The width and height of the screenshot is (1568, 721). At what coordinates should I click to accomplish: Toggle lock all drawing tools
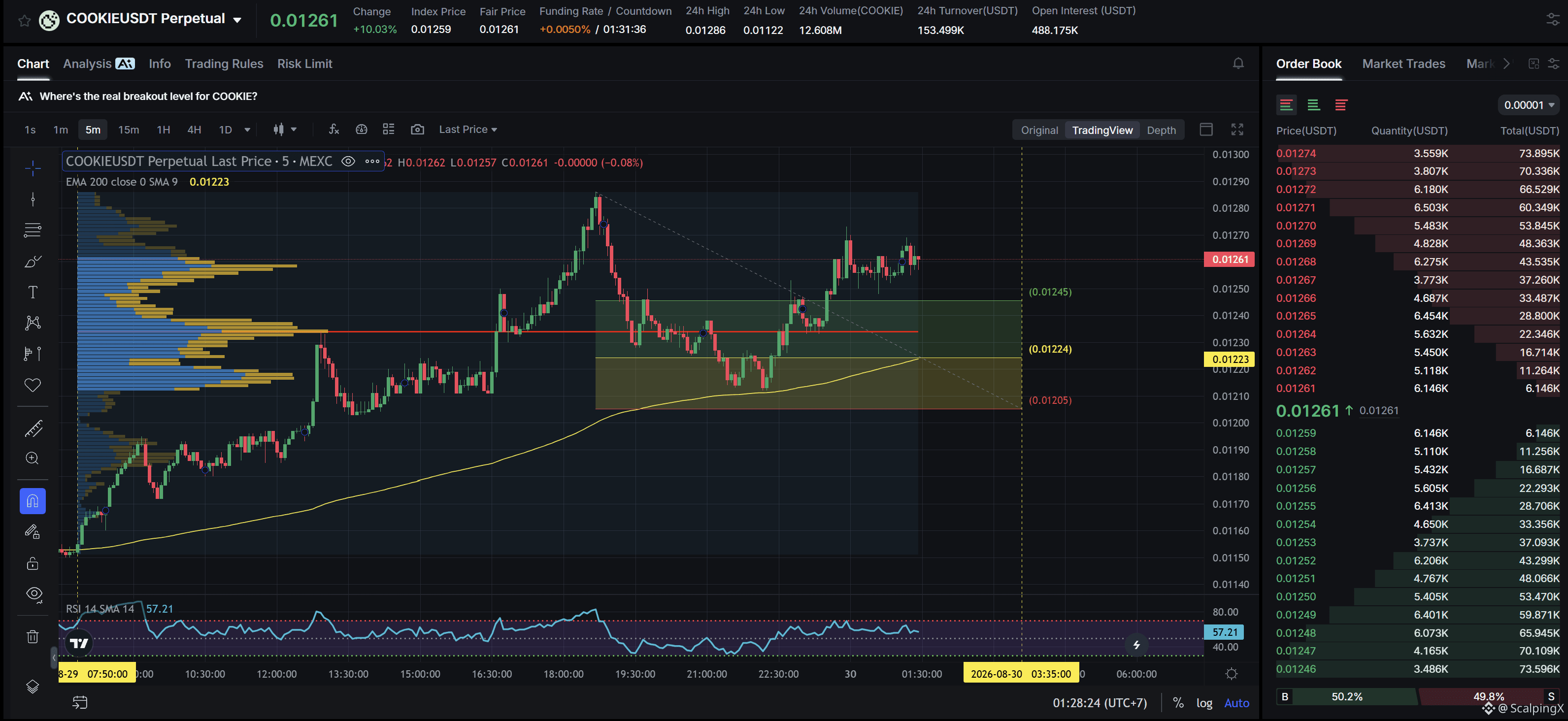tap(33, 563)
